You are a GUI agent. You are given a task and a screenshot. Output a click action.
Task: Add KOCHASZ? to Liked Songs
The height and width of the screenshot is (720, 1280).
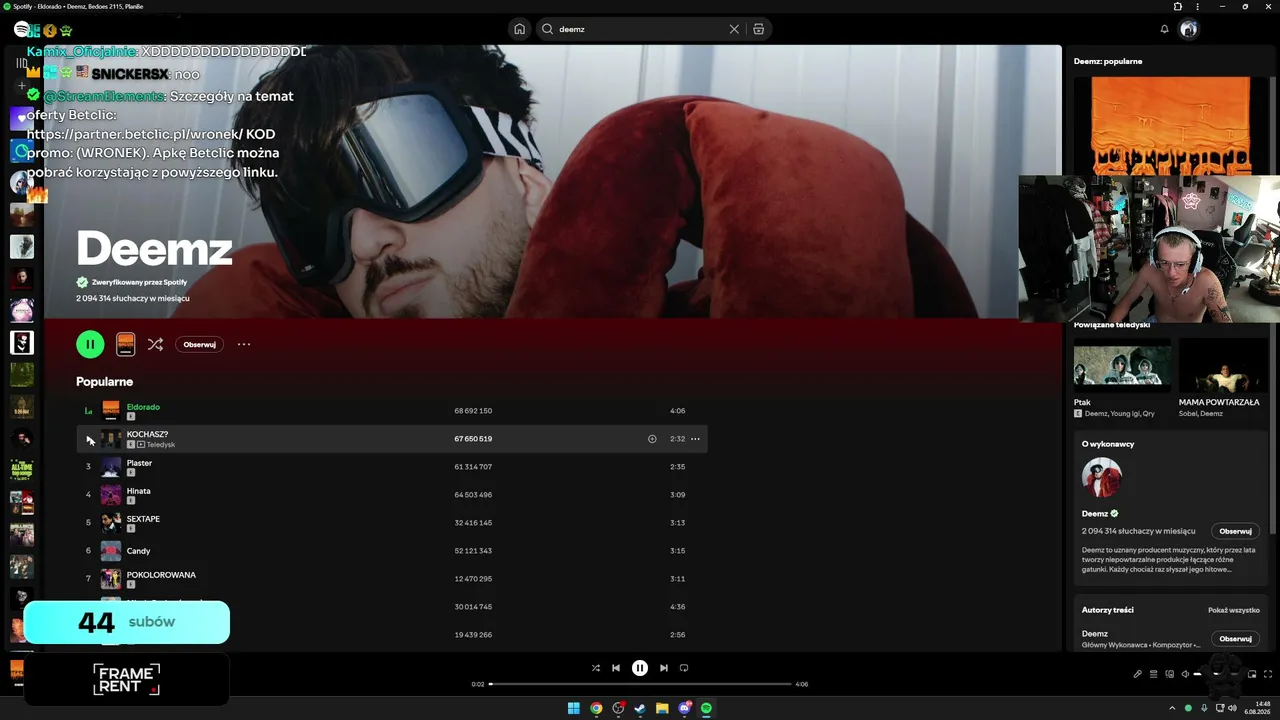pos(652,439)
